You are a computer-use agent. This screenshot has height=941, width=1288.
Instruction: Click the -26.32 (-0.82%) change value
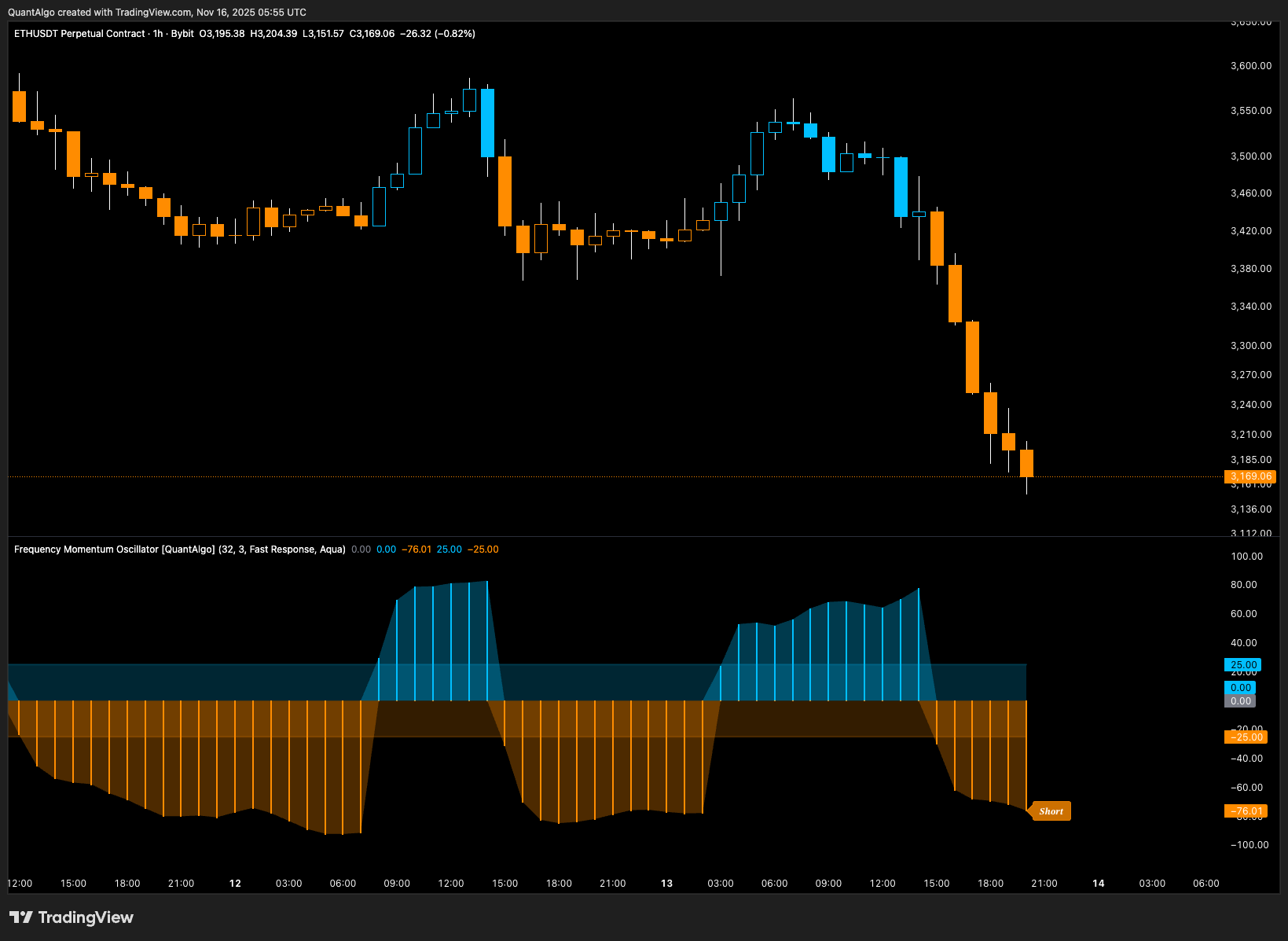(438, 34)
